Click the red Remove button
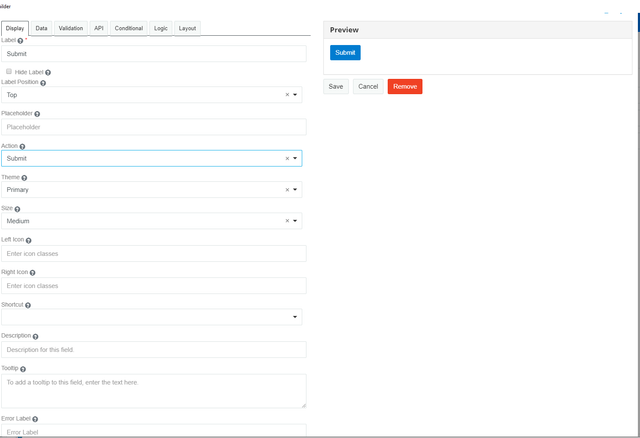 tap(405, 87)
